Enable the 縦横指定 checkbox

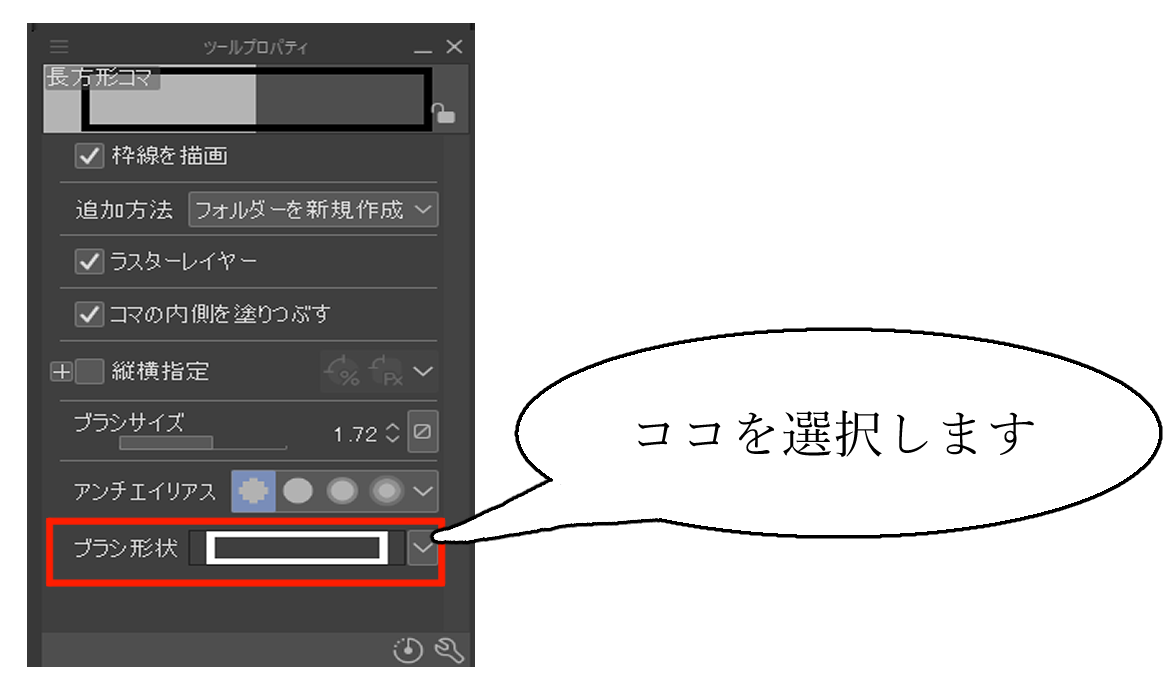(x=89, y=371)
